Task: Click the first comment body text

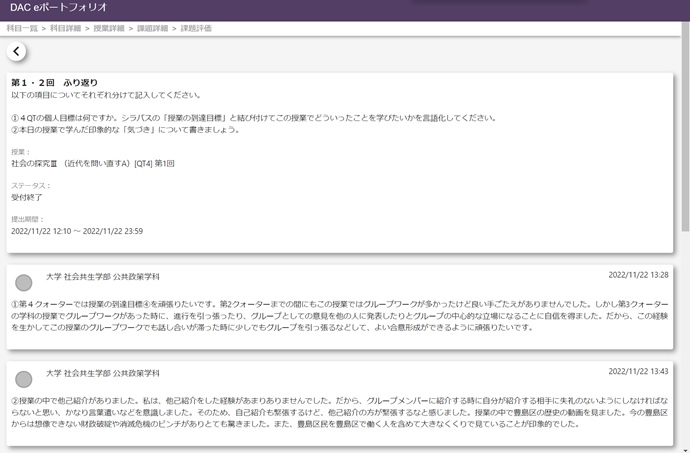Action: click(x=340, y=314)
